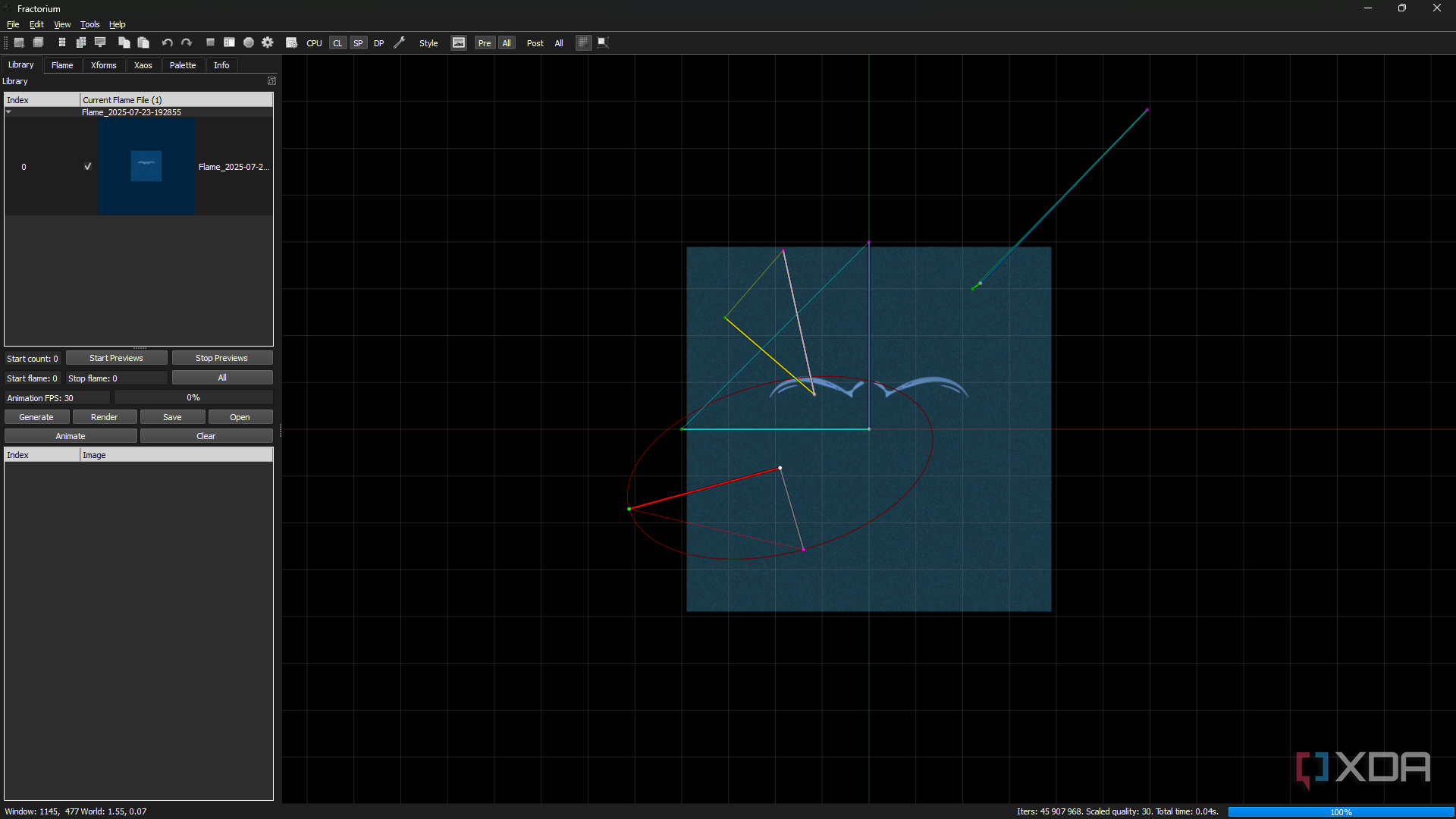Toggle the grid display icon
1456x819 pixels.
tap(583, 42)
